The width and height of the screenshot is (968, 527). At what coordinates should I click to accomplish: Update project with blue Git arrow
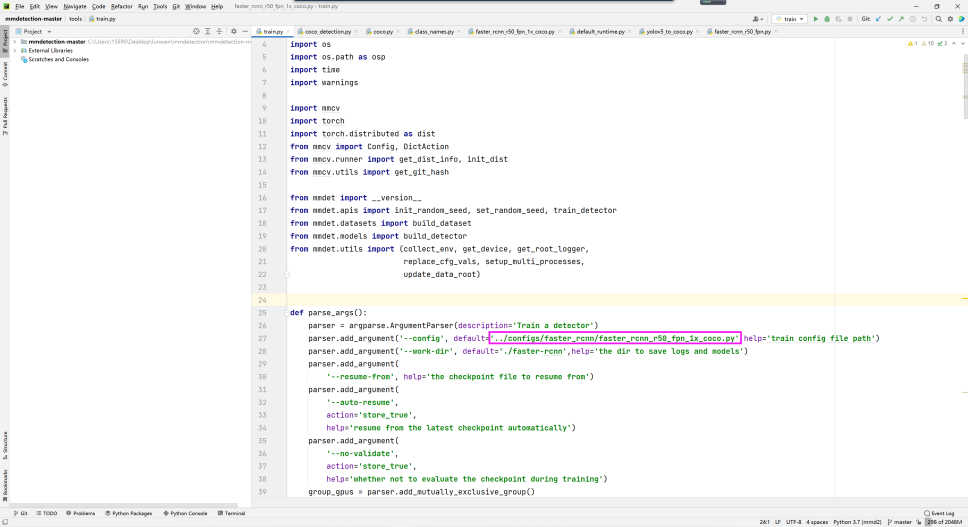click(878, 19)
